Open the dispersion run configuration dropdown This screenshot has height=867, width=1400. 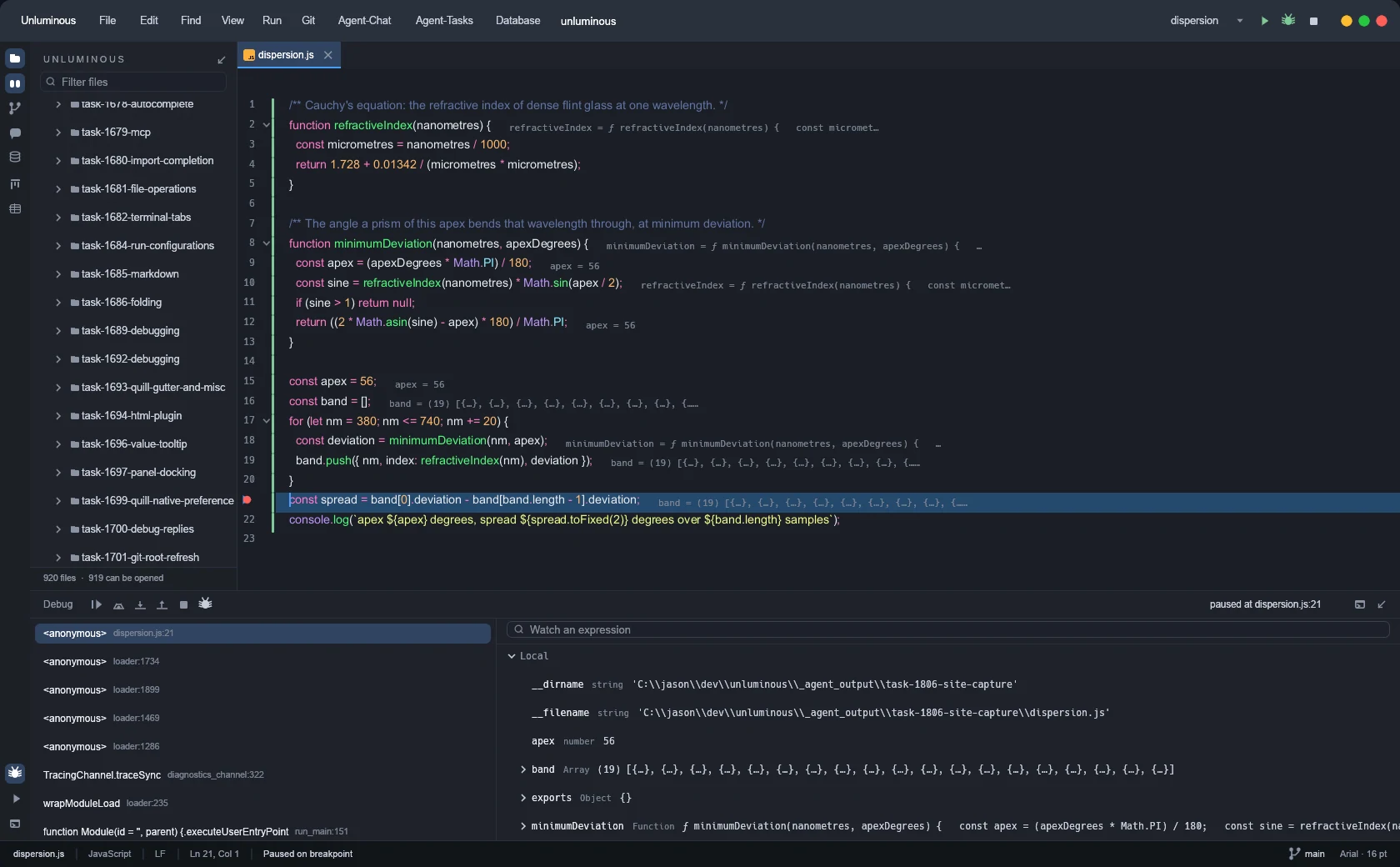[x=1239, y=21]
